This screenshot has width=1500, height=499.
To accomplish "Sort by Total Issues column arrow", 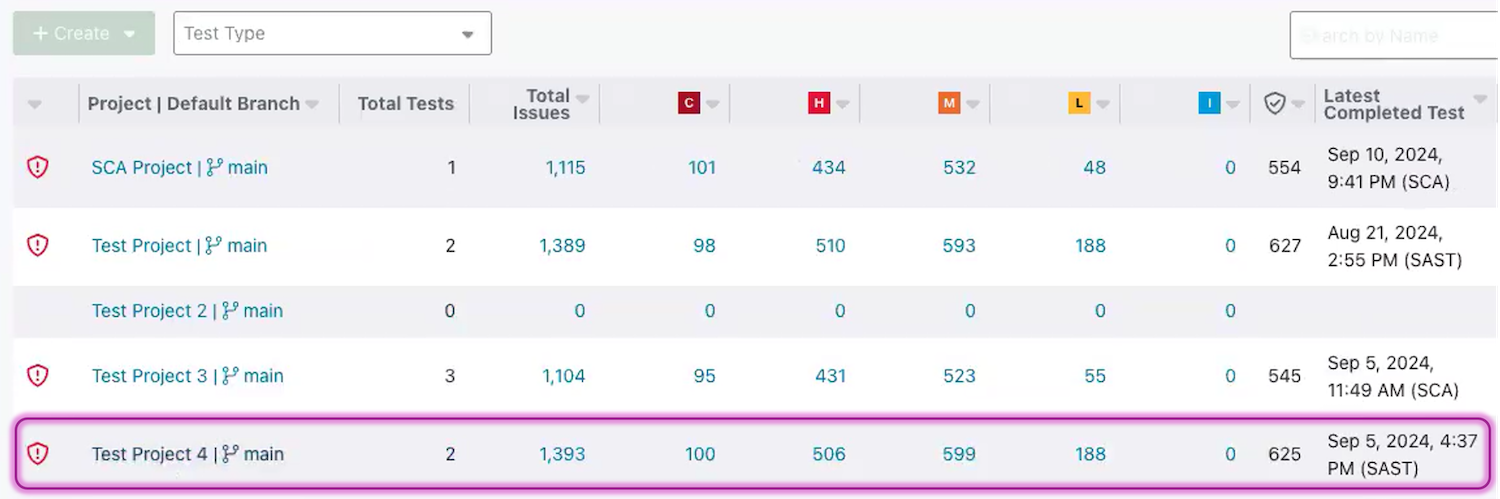I will [x=582, y=97].
